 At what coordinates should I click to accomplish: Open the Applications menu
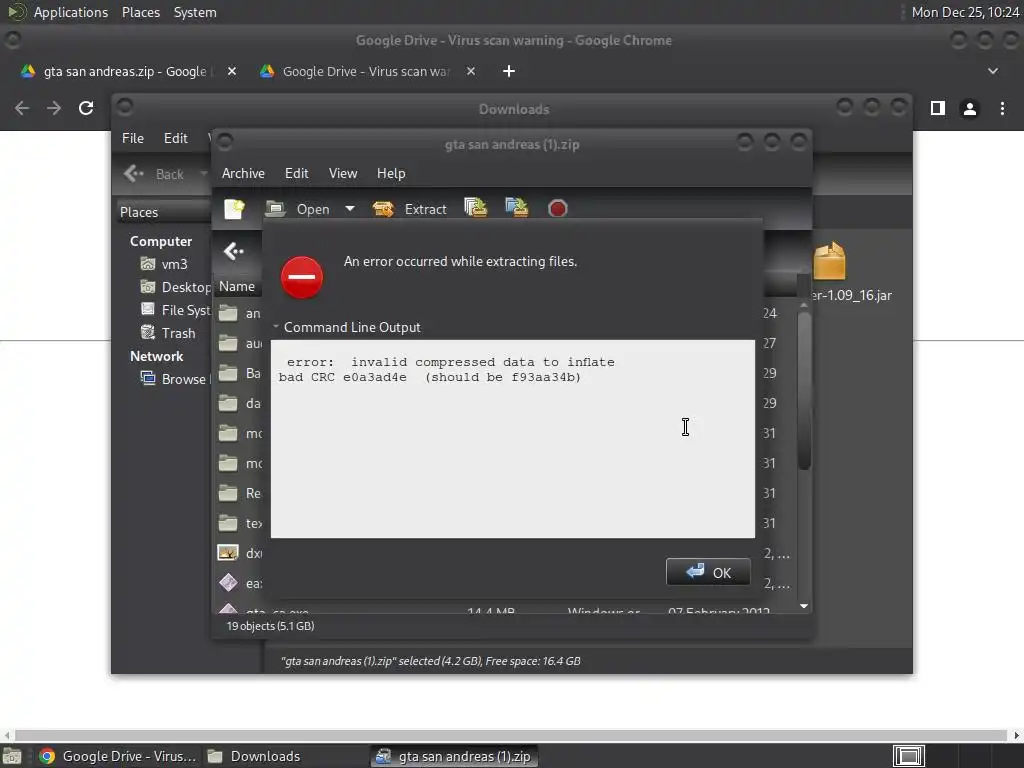[71, 12]
